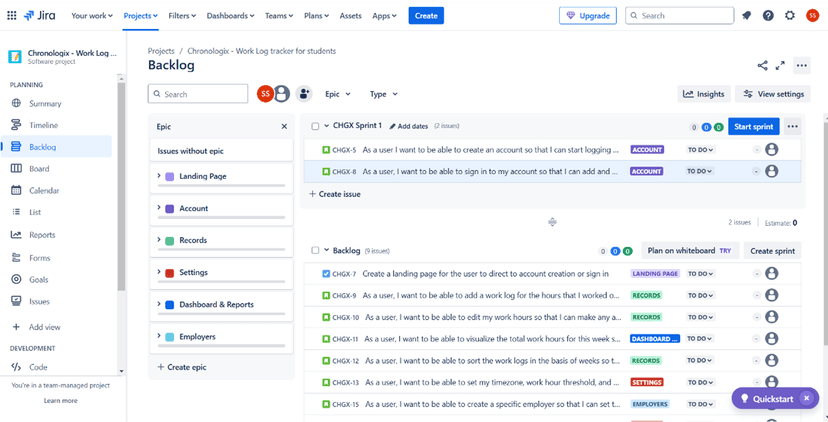
Task: Open View settings
Action: tap(773, 94)
